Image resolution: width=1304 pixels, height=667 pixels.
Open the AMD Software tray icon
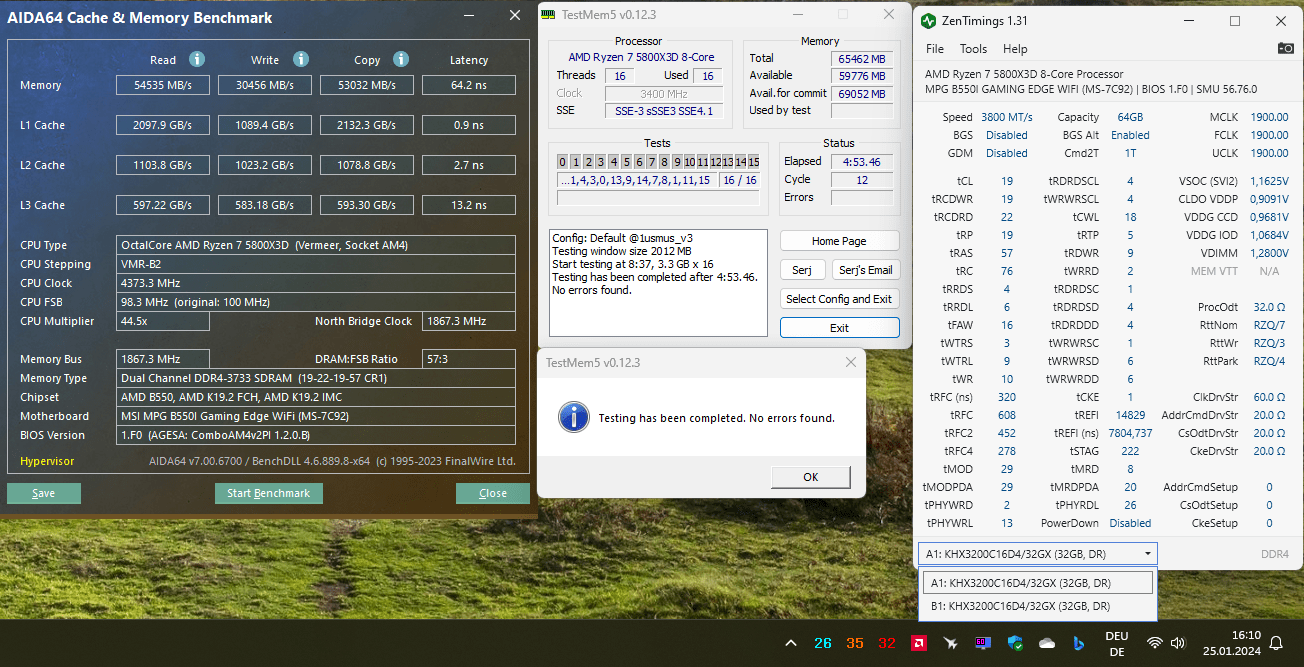tap(919, 643)
